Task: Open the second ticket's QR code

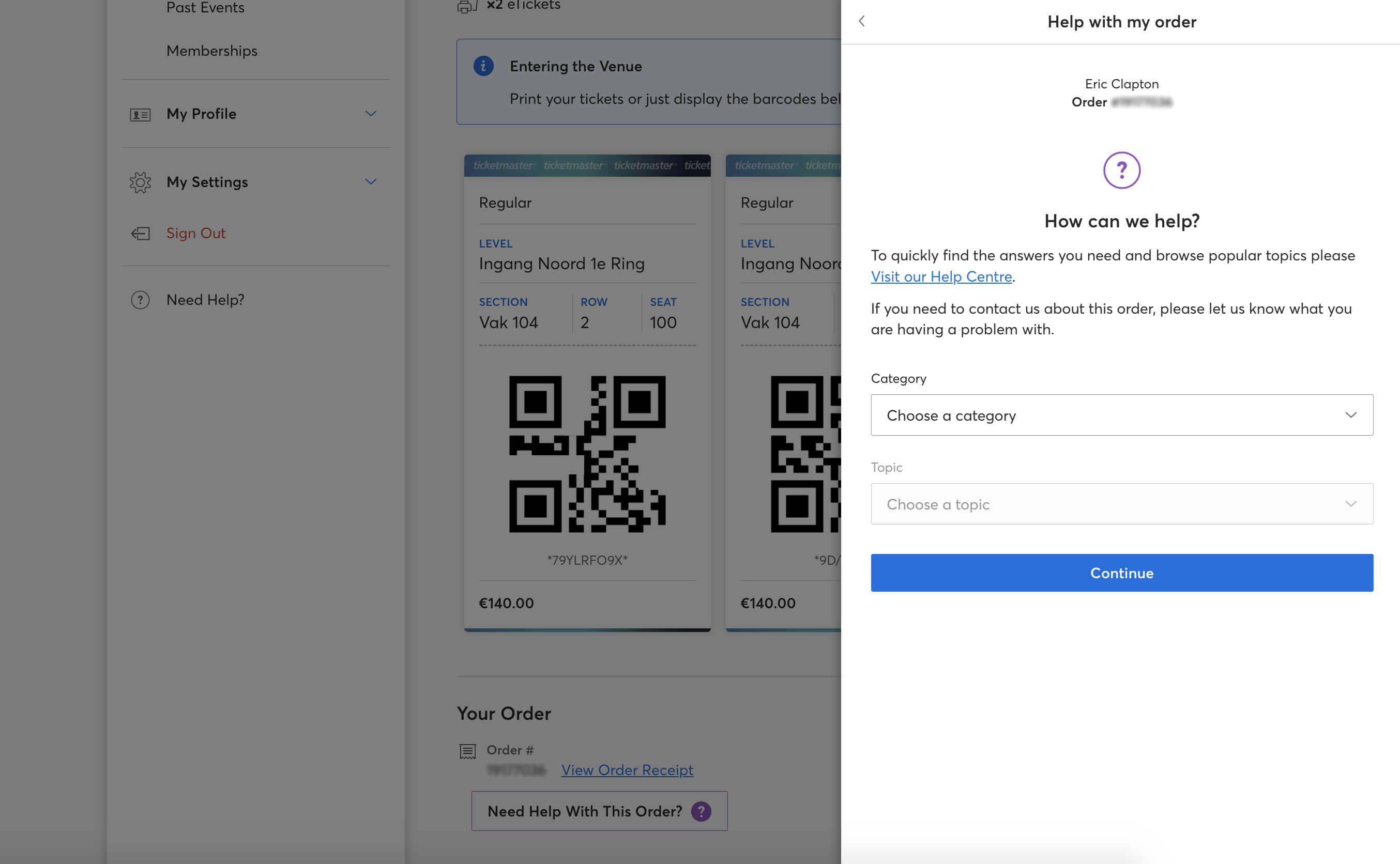Action: (x=805, y=454)
